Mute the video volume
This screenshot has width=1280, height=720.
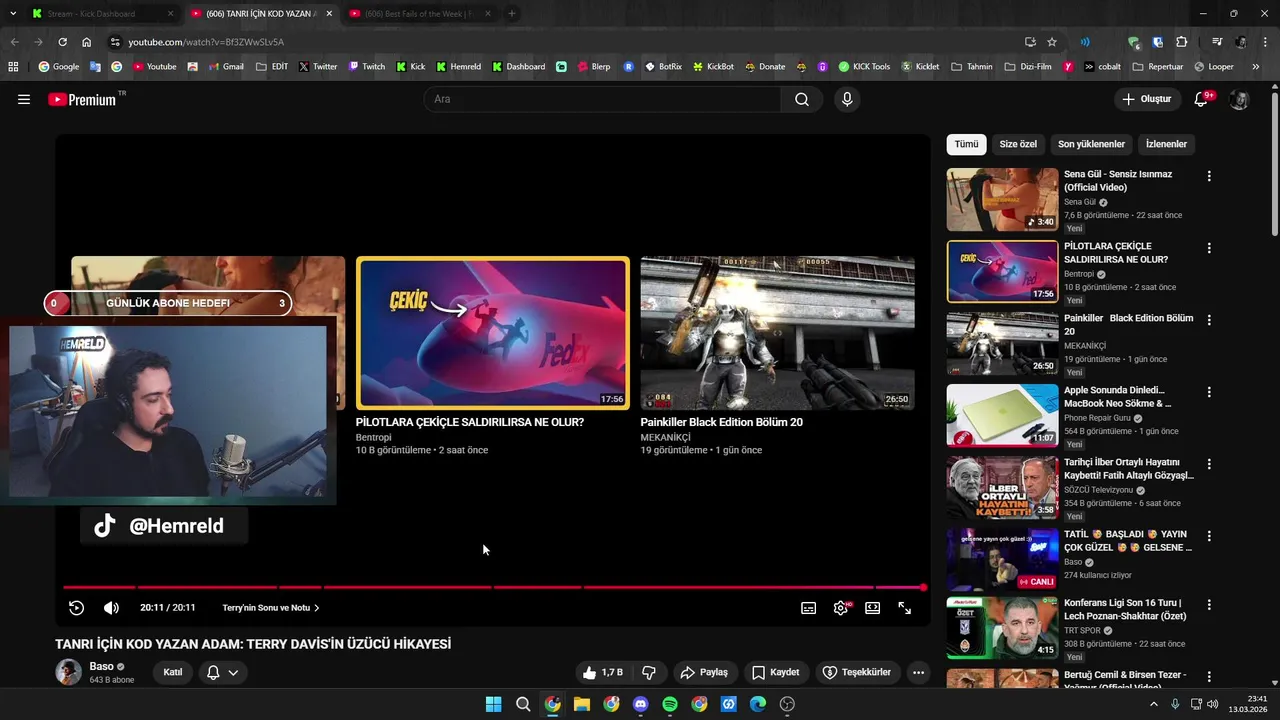pos(111,608)
